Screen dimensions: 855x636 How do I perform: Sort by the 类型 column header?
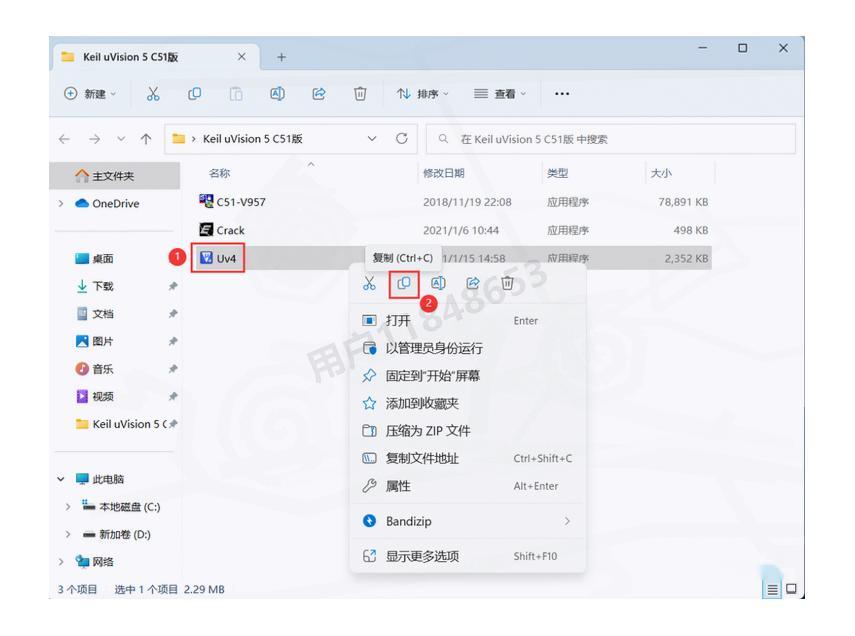click(x=557, y=173)
